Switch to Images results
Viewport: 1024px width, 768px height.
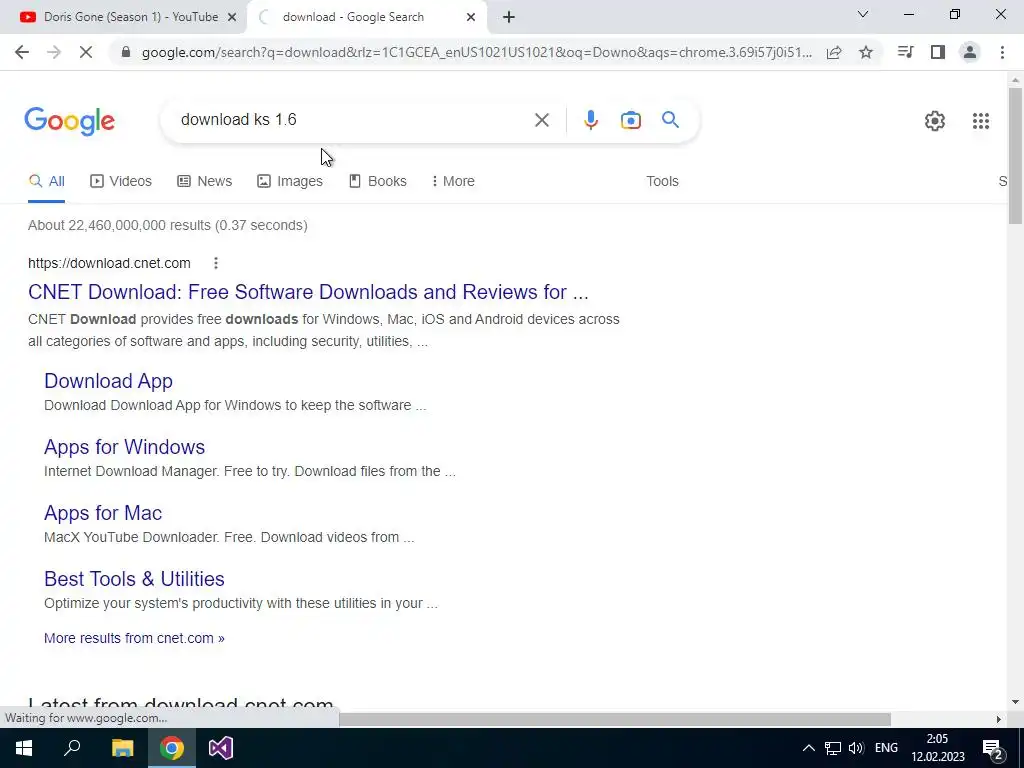tap(290, 182)
